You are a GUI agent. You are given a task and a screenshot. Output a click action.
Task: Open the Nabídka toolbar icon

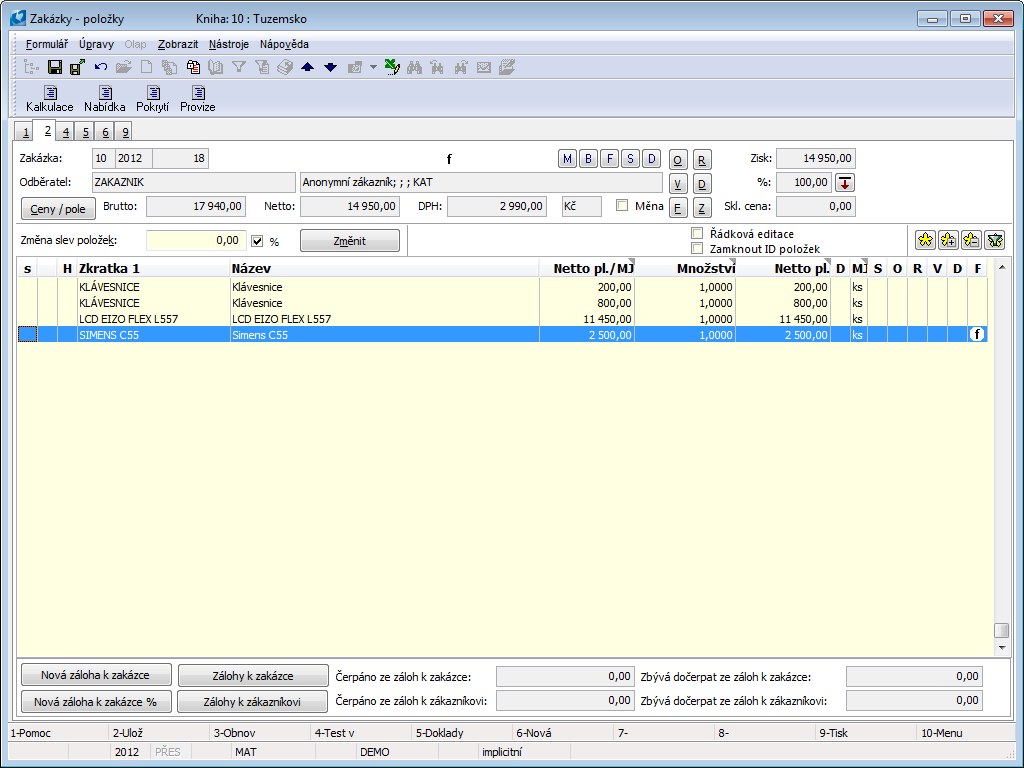(x=104, y=98)
